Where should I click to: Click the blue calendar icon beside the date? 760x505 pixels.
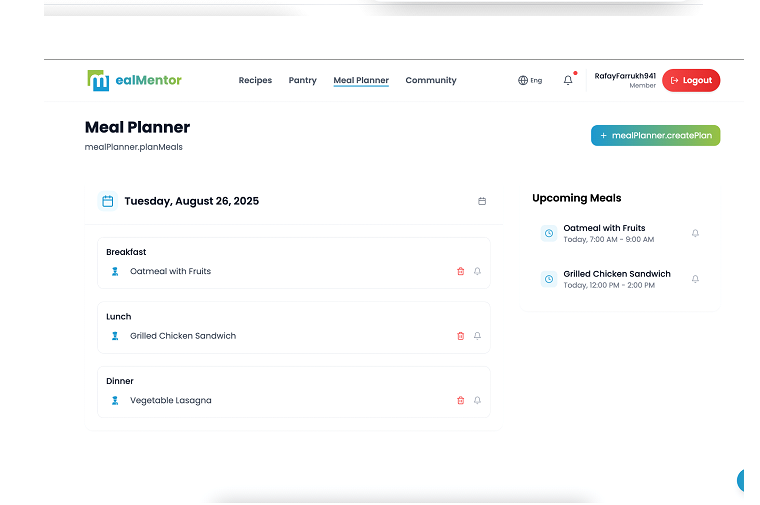[x=107, y=201]
